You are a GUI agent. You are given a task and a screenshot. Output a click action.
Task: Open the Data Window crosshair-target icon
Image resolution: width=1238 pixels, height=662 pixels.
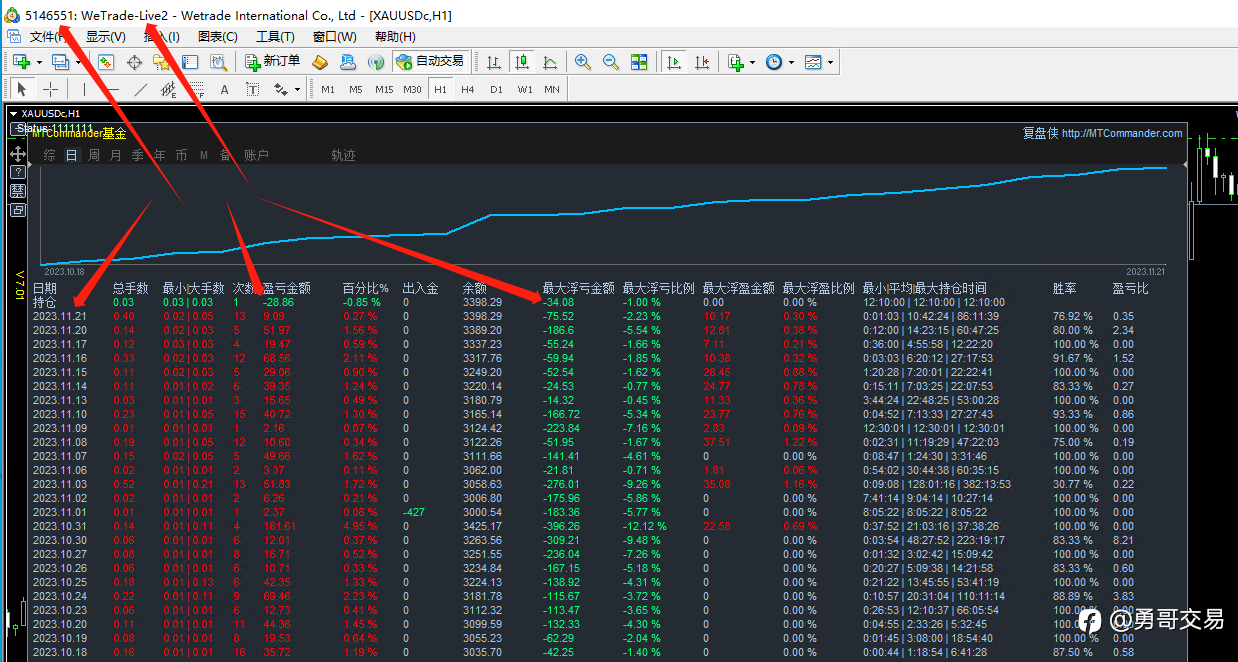tap(133, 62)
